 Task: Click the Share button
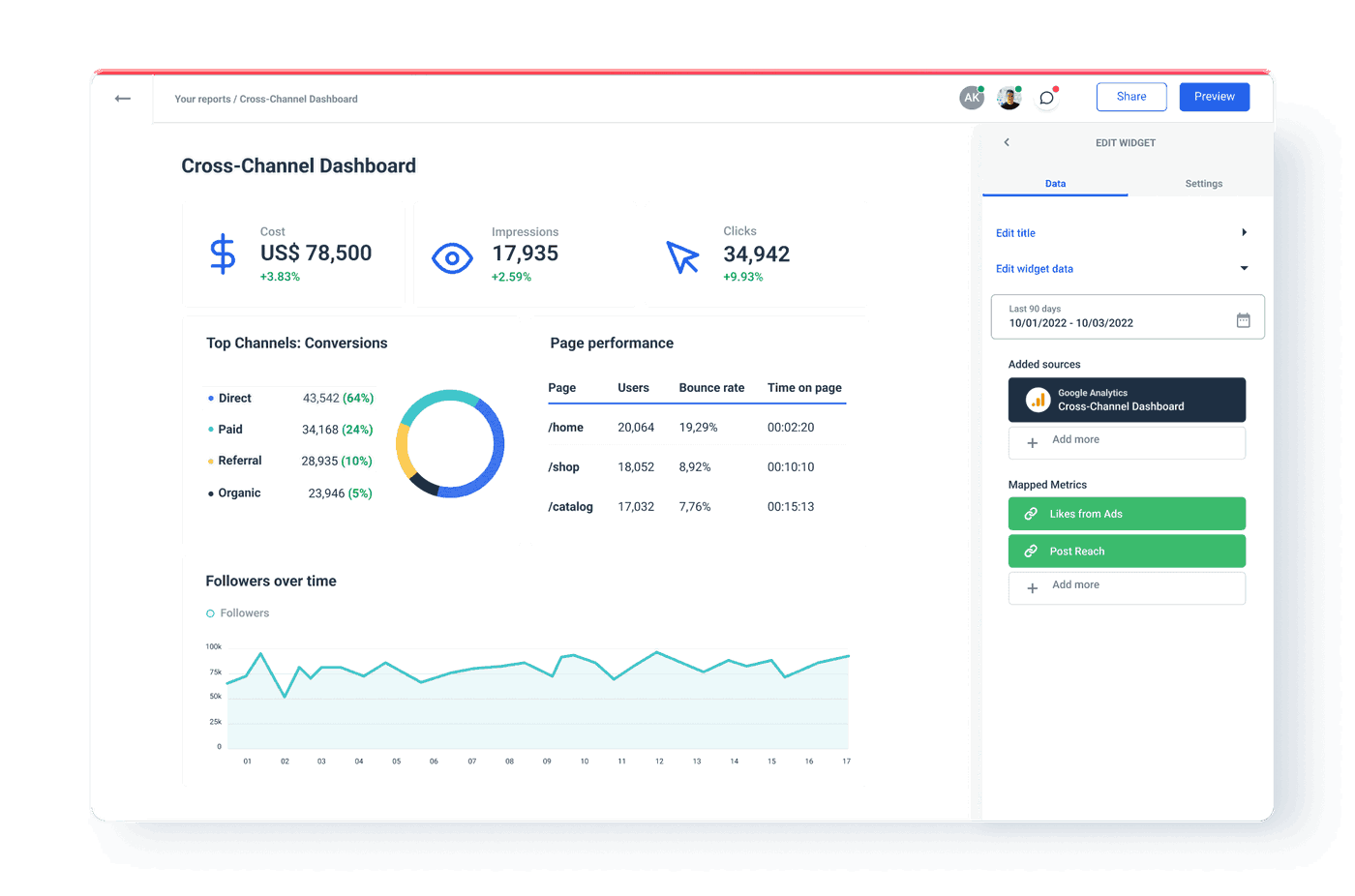pos(1130,96)
